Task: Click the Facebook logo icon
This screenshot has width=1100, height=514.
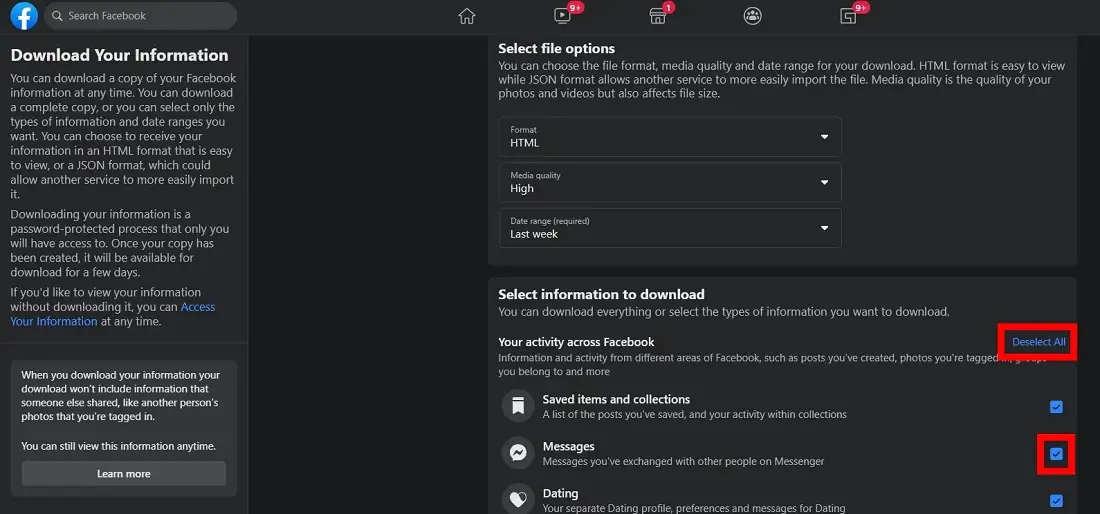Action: (23, 16)
